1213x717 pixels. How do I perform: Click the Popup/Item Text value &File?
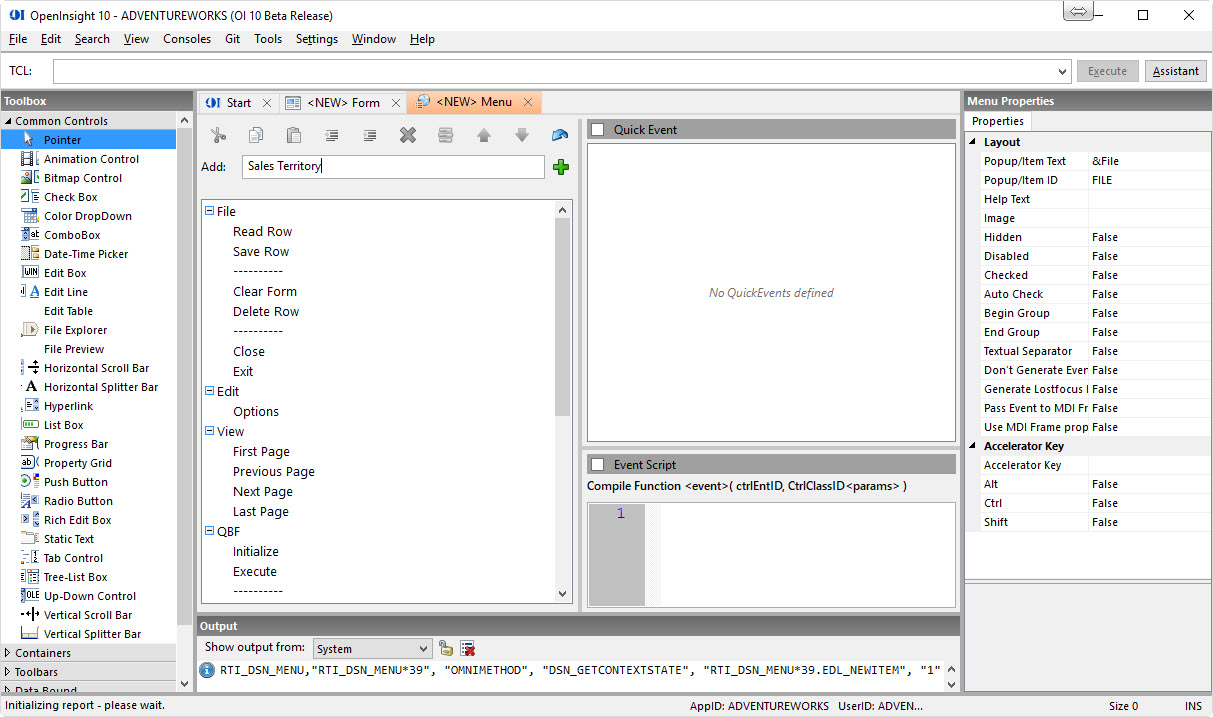coord(1150,161)
